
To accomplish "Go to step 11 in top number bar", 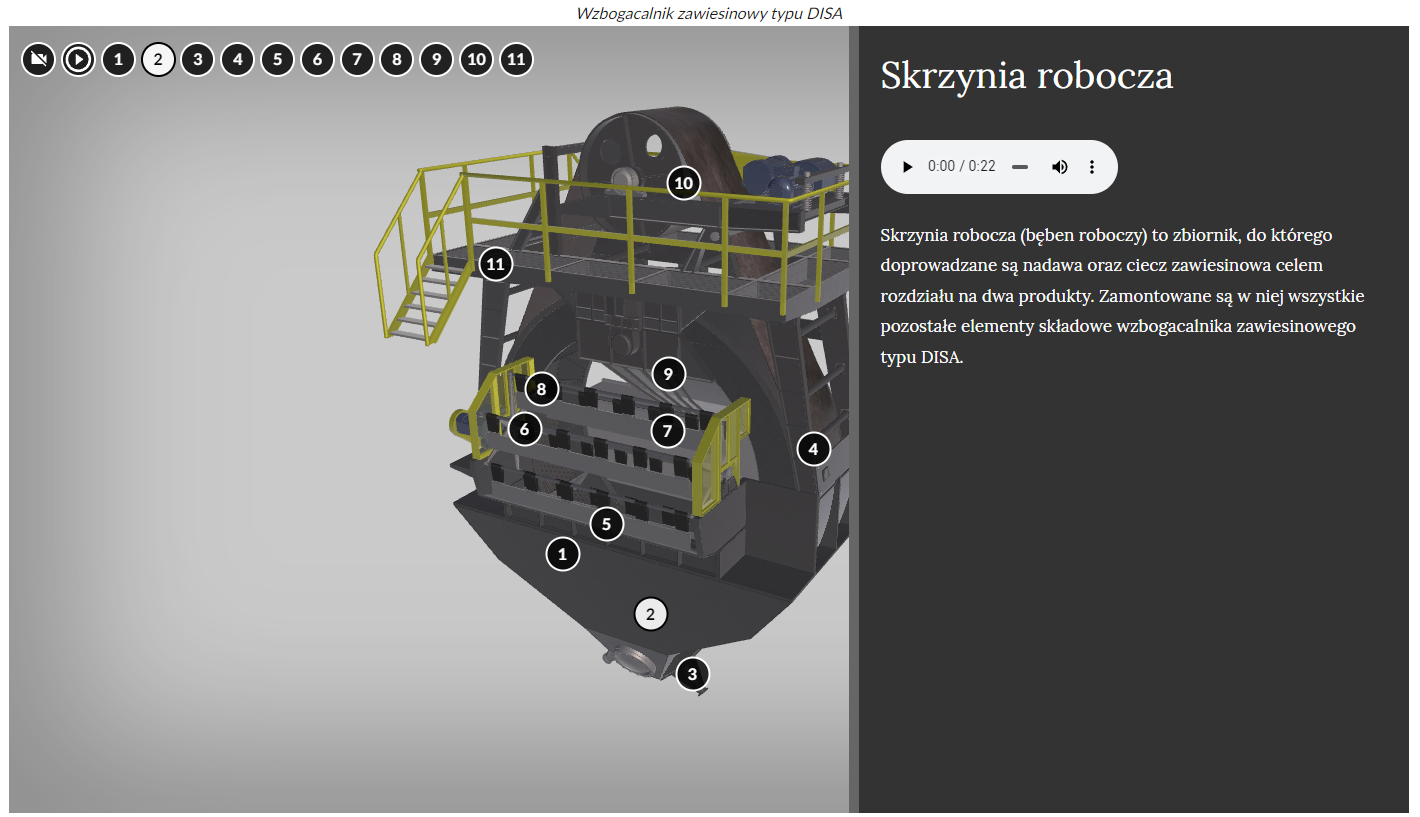I will click(515, 60).
